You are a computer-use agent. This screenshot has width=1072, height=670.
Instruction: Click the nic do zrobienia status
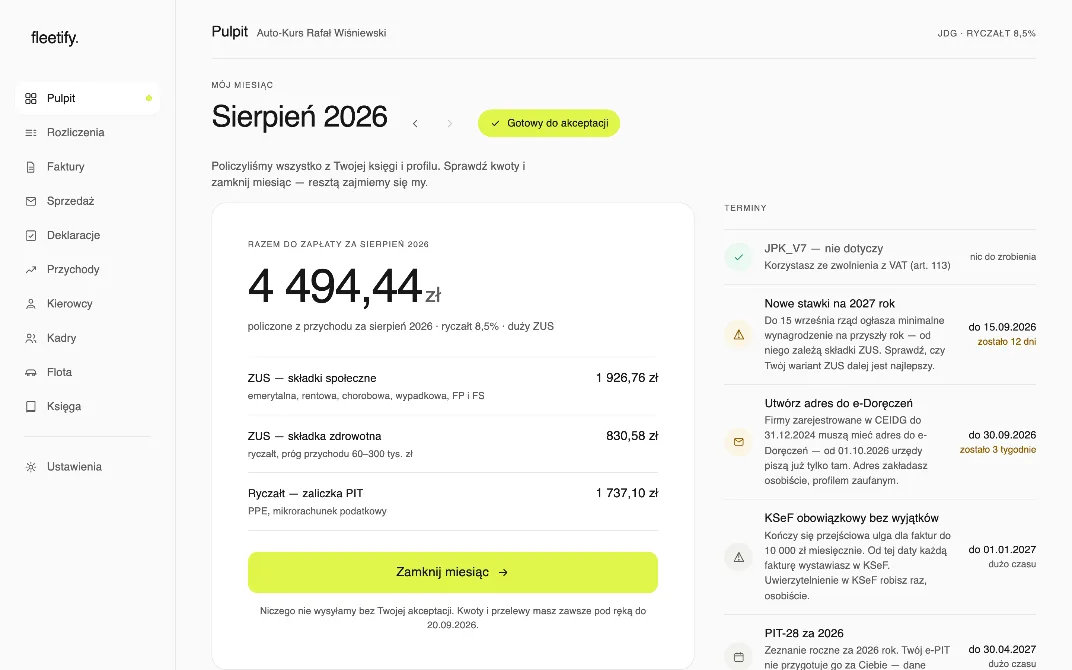(1003, 257)
